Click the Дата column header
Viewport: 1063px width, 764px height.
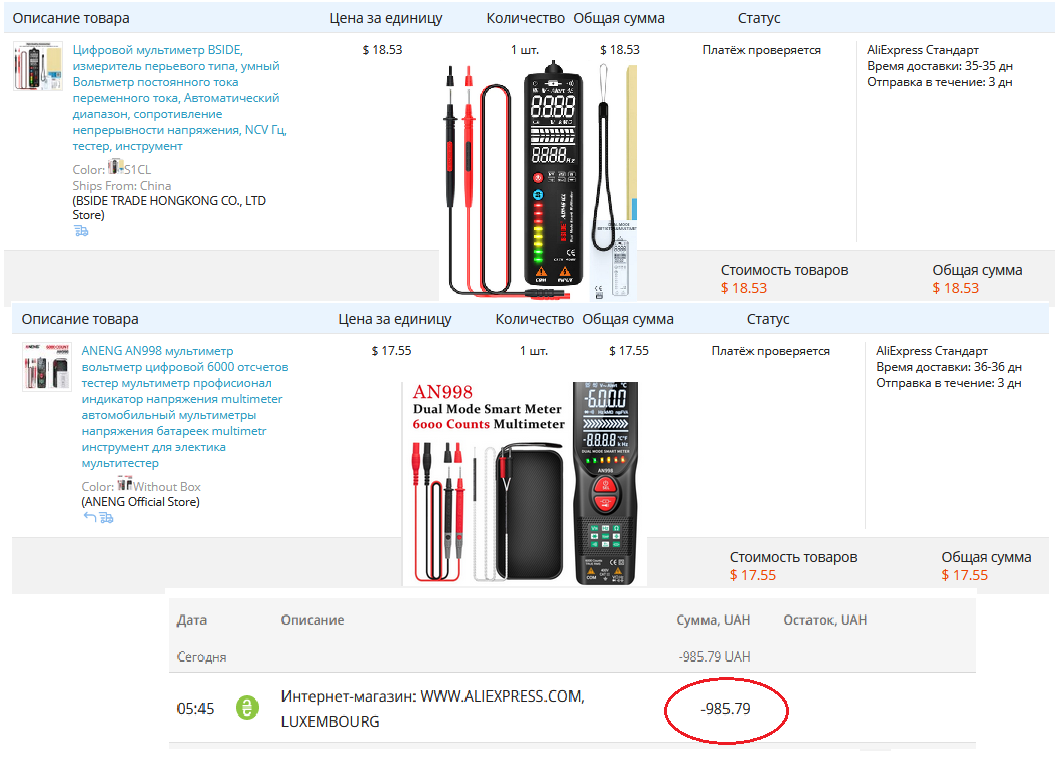(192, 620)
